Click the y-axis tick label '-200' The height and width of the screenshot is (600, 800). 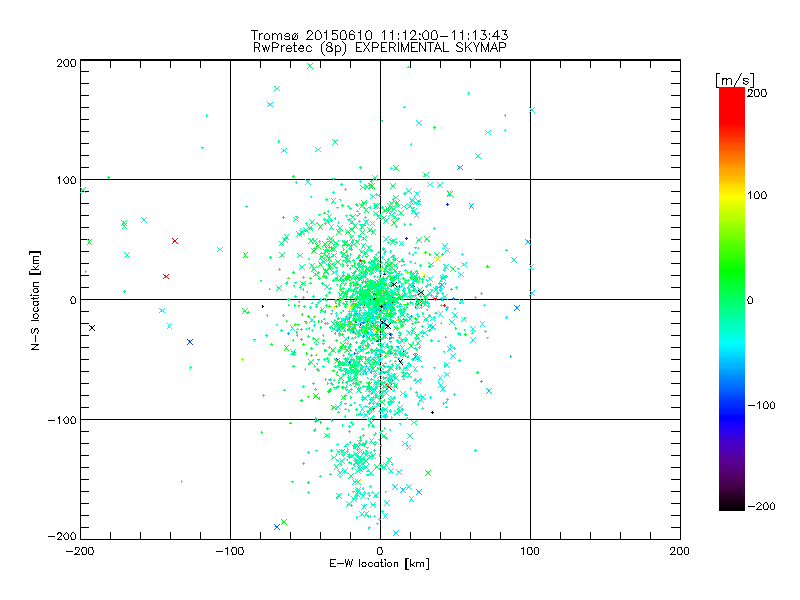(62, 536)
